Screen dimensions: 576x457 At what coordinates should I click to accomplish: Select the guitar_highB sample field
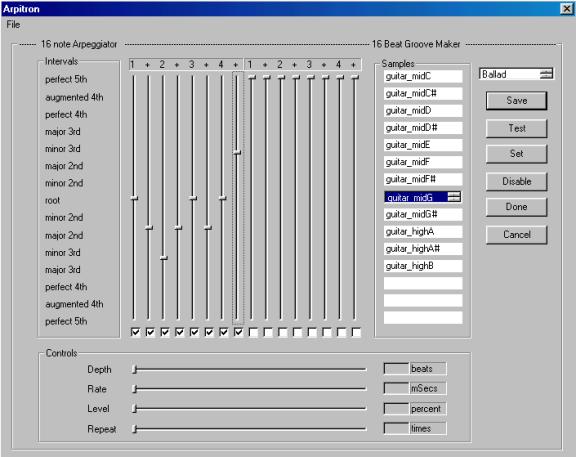pyautogui.click(x=423, y=266)
